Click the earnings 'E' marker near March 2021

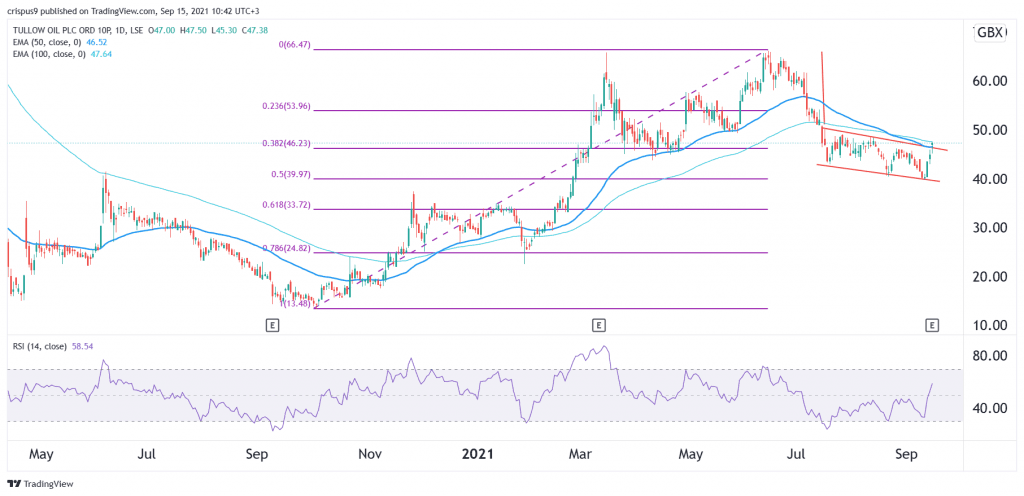tap(597, 324)
